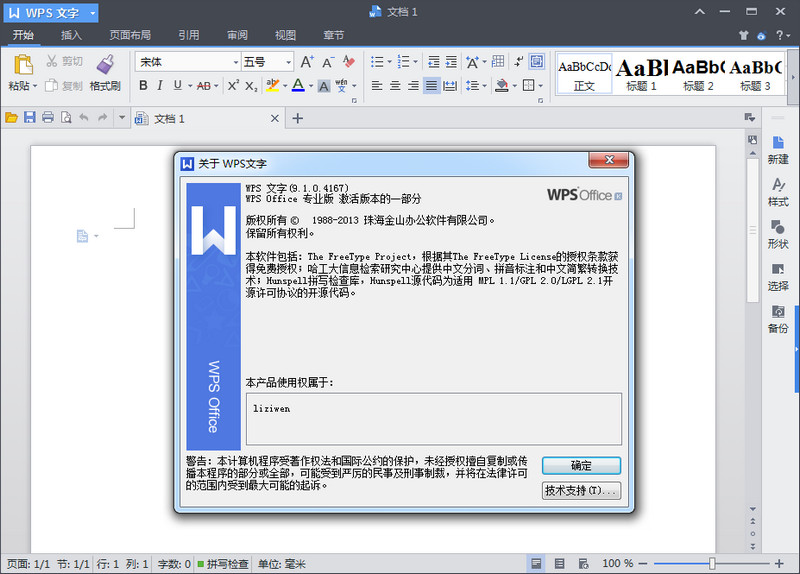Viewport: 800px width, 574px height.
Task: Switch to the 章节 tab
Action: (333, 35)
